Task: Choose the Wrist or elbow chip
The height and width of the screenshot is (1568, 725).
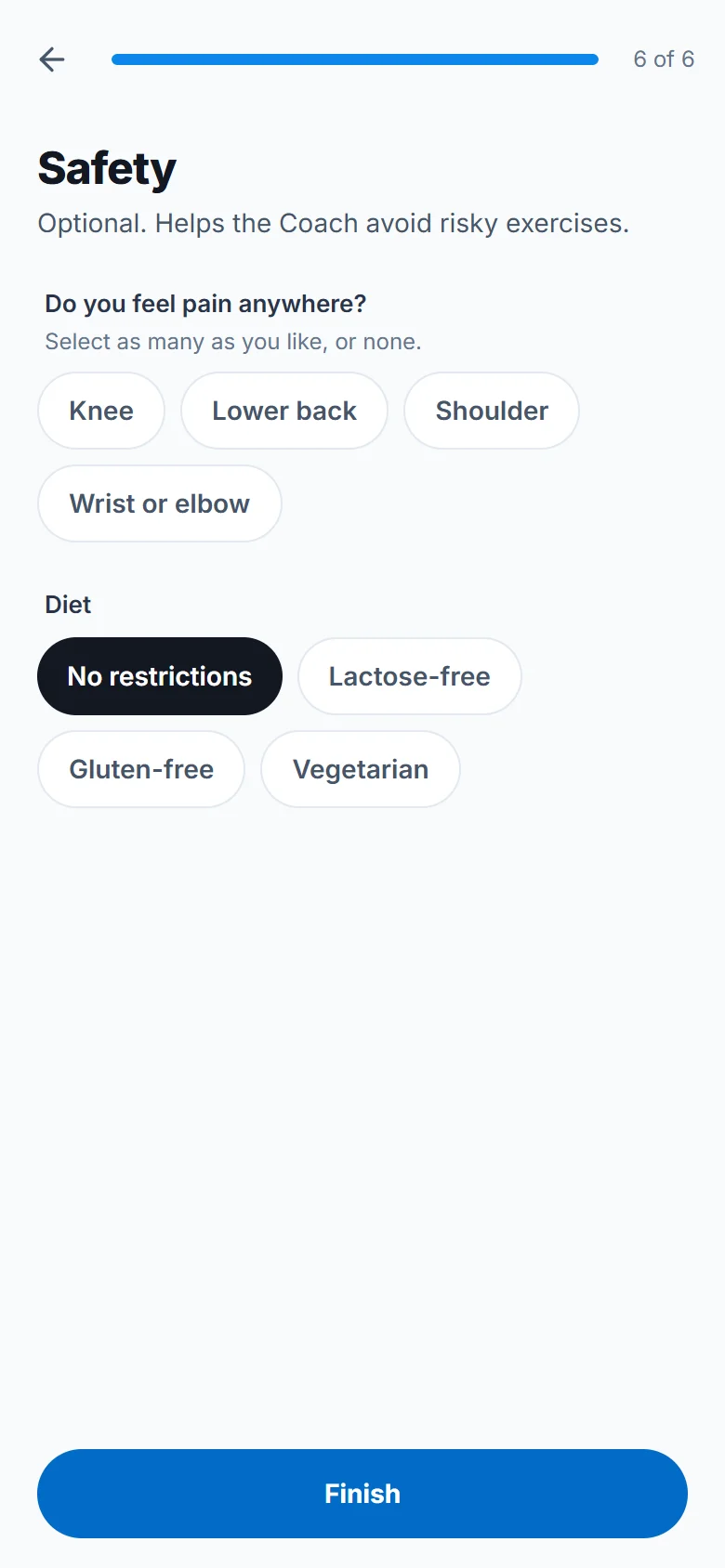Action: [x=160, y=503]
